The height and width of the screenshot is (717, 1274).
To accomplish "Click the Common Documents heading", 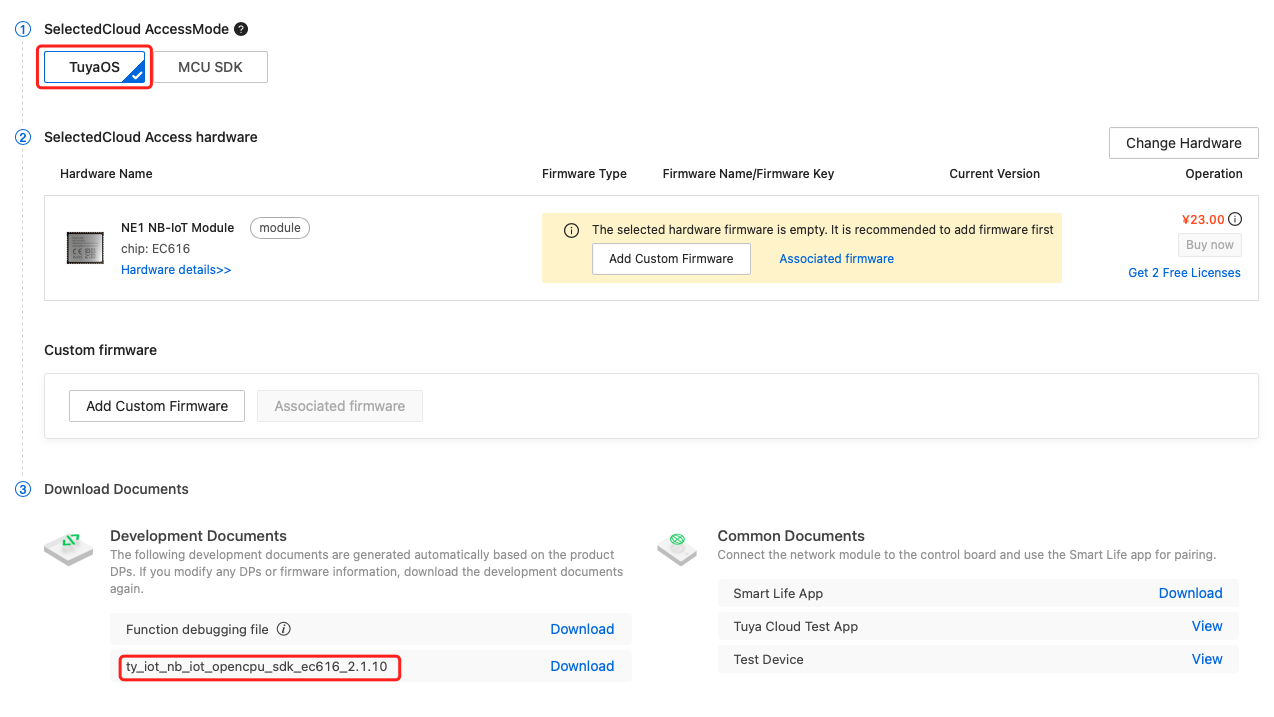I will [791, 536].
